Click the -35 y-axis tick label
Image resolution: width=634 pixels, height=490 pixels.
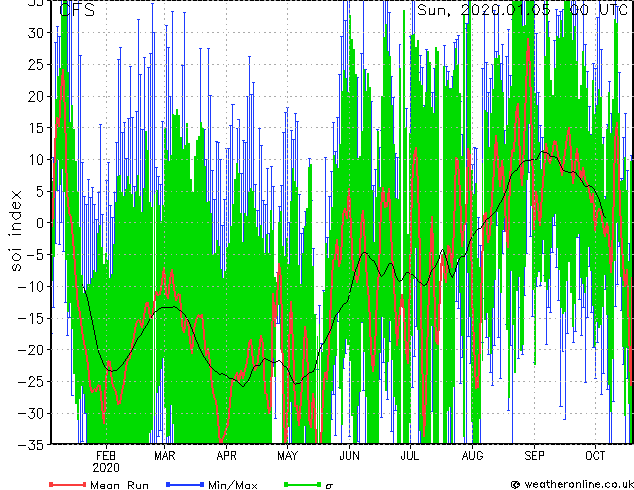[x=31, y=445]
